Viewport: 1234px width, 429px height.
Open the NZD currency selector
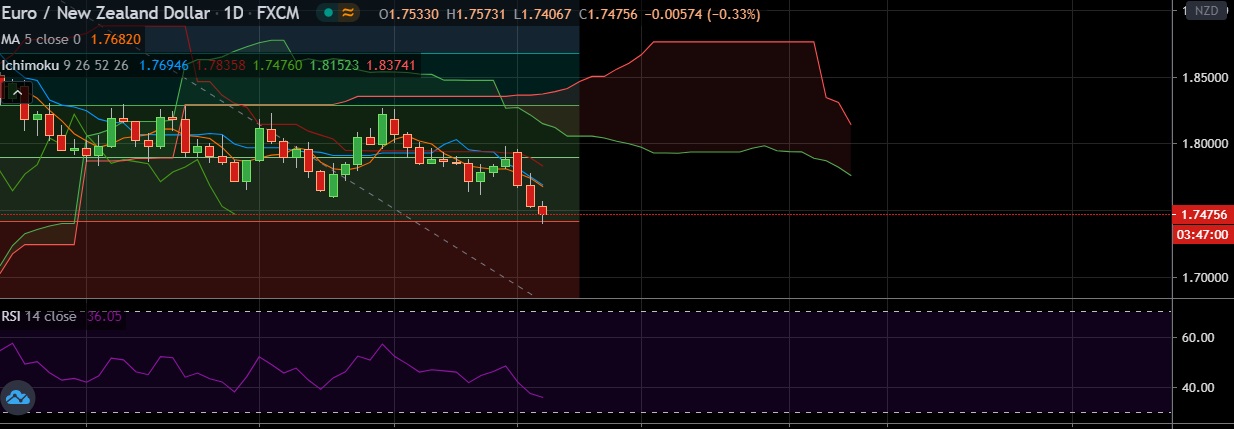[x=1208, y=11]
